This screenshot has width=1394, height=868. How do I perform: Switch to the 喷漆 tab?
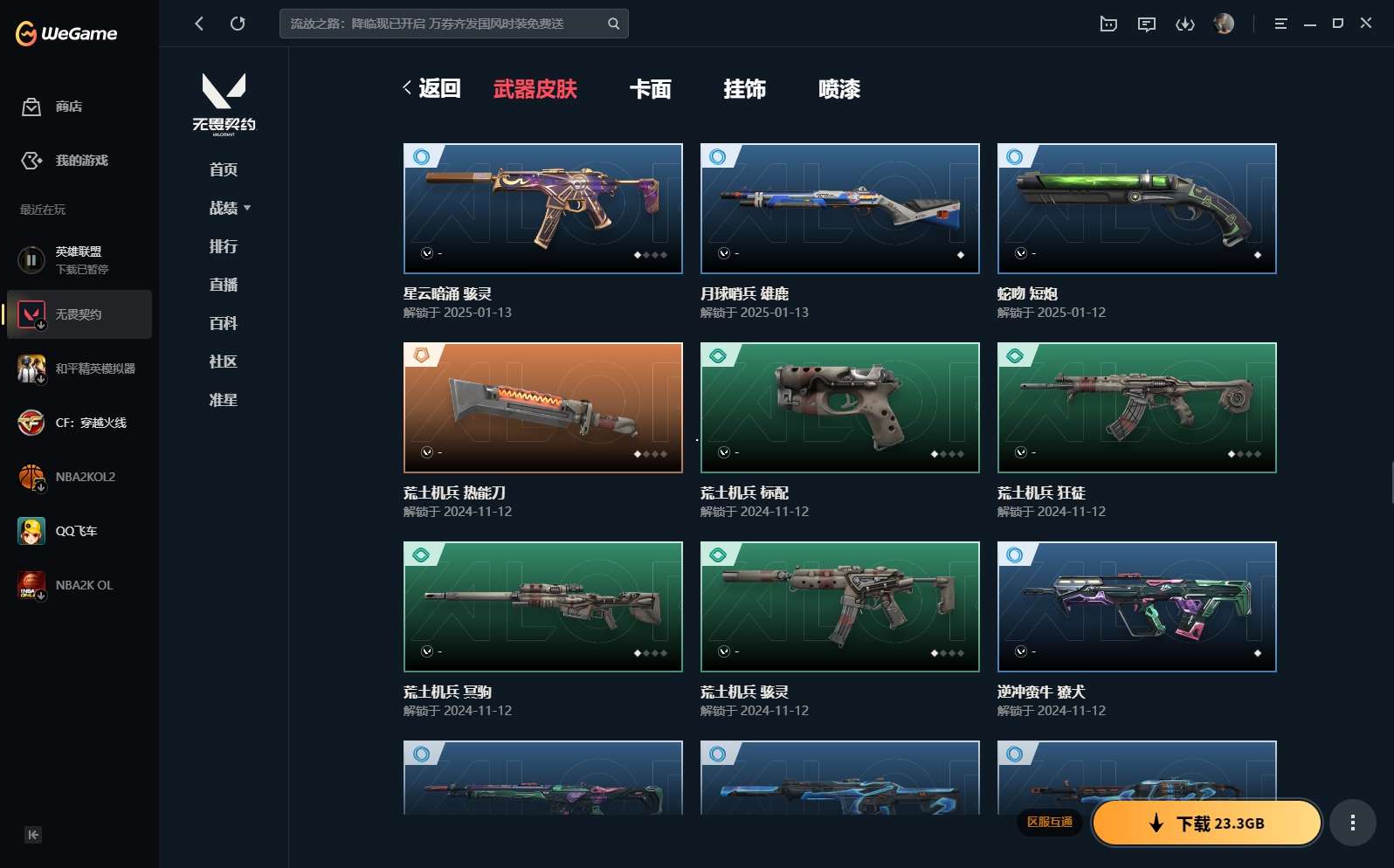[839, 89]
